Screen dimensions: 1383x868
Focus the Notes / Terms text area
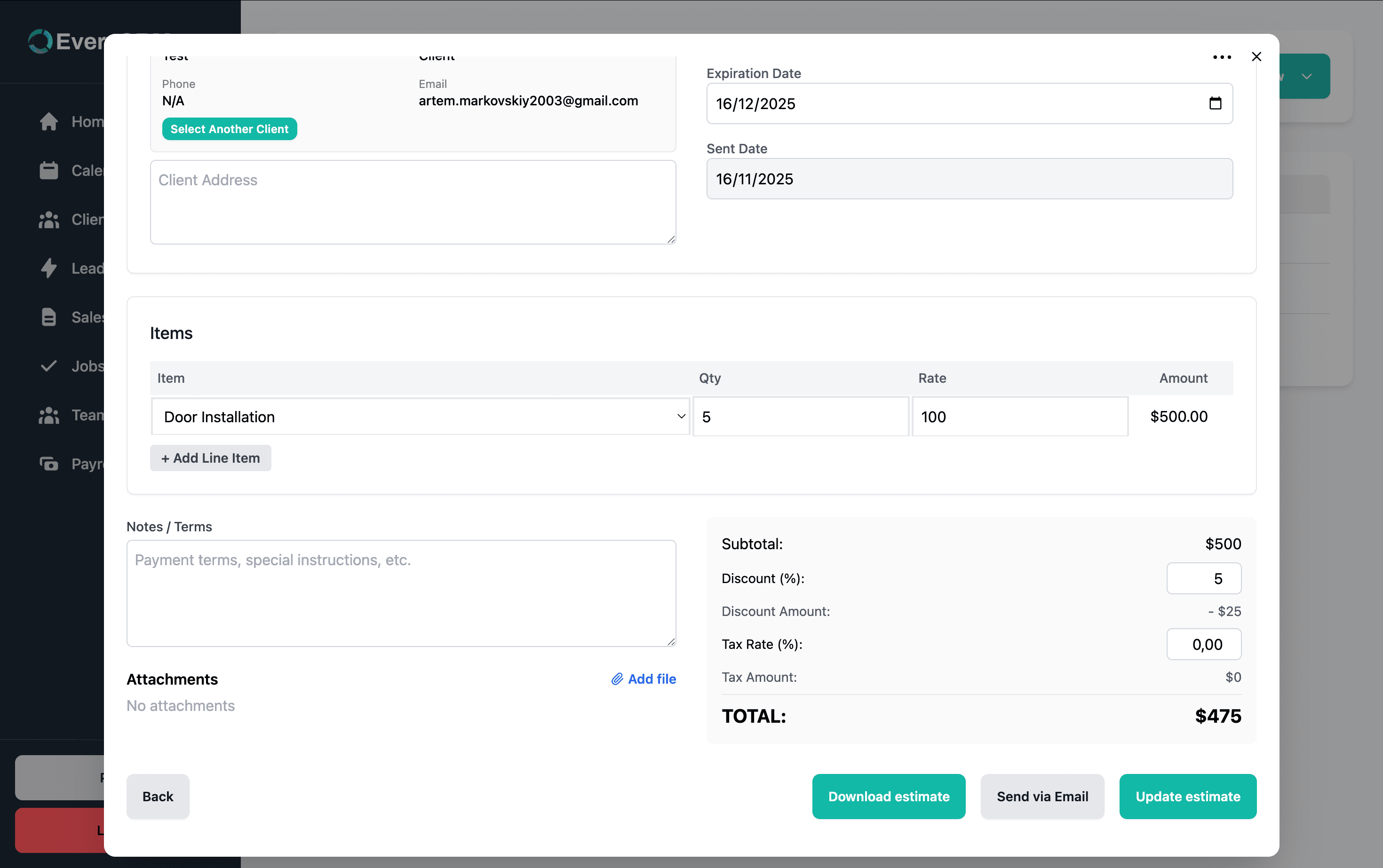[x=401, y=593]
